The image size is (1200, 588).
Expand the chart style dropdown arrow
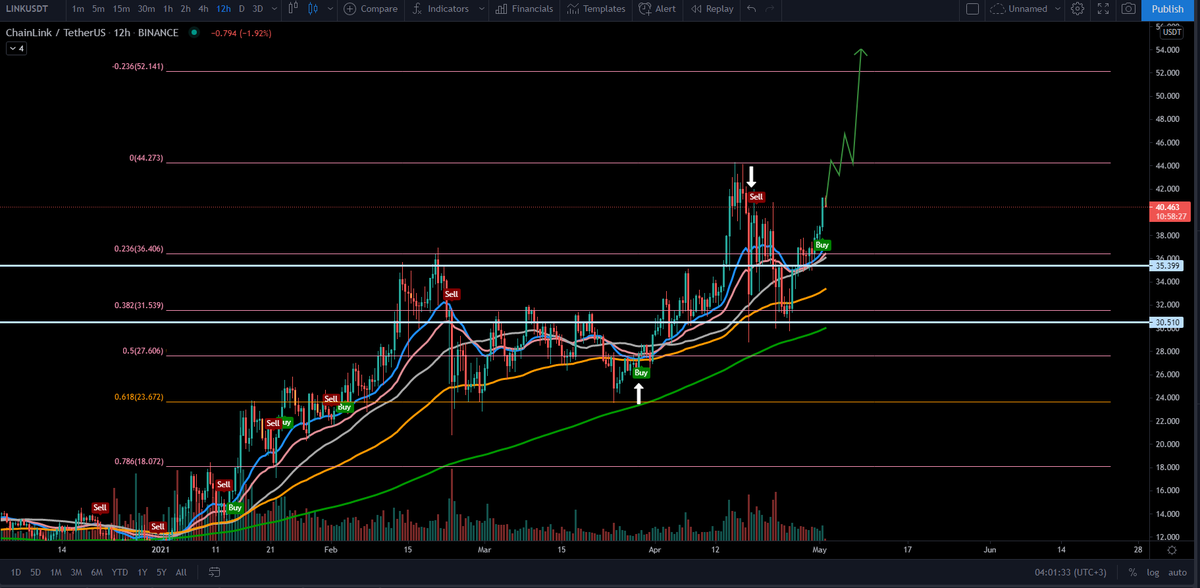(331, 9)
